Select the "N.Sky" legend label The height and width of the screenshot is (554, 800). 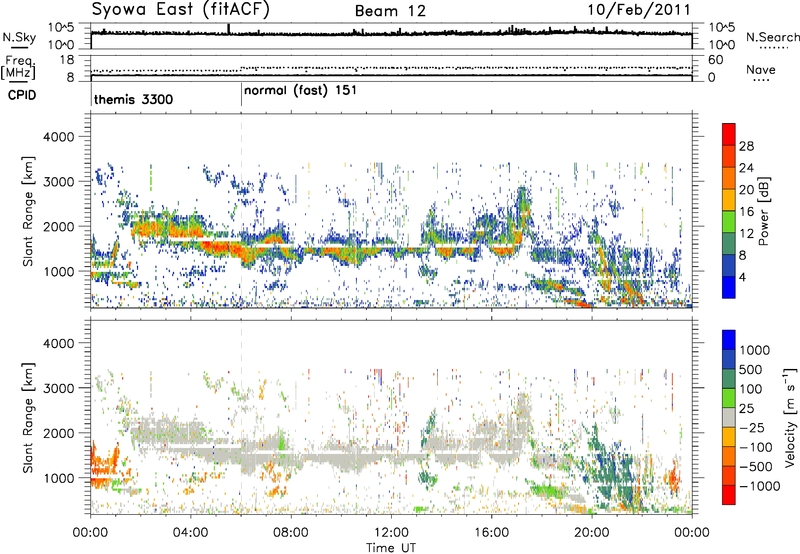point(19,37)
